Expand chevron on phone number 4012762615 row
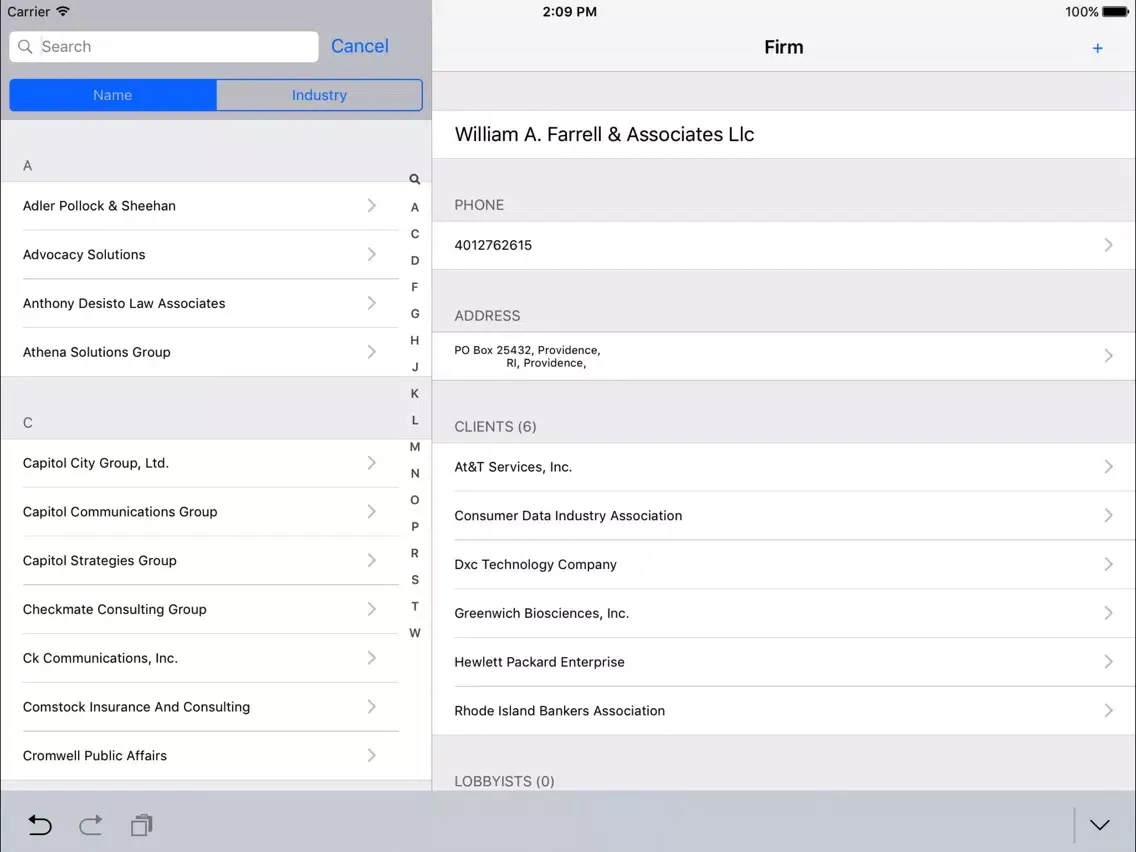Image resolution: width=1136 pixels, height=852 pixels. click(1108, 245)
